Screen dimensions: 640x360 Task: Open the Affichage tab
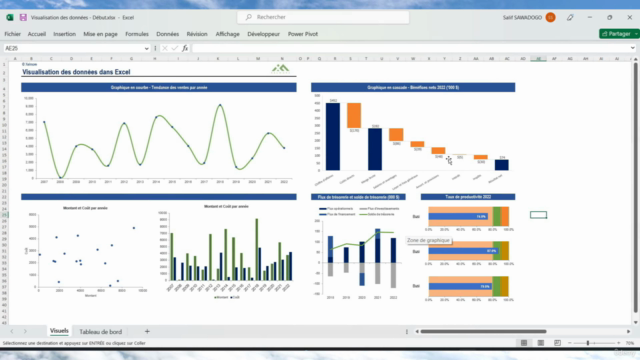tap(227, 34)
